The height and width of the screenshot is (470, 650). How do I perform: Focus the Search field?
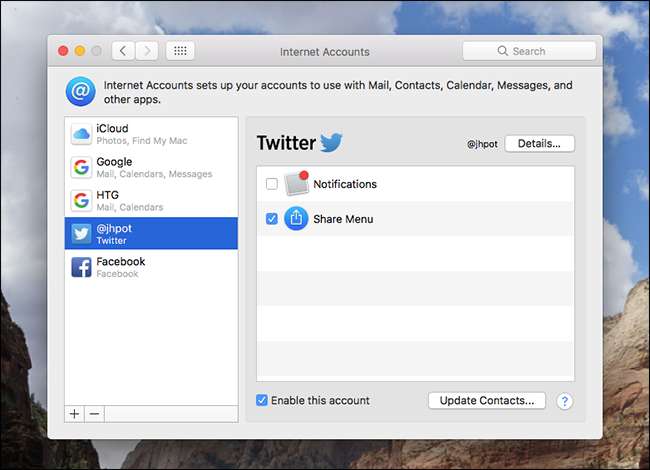[529, 51]
